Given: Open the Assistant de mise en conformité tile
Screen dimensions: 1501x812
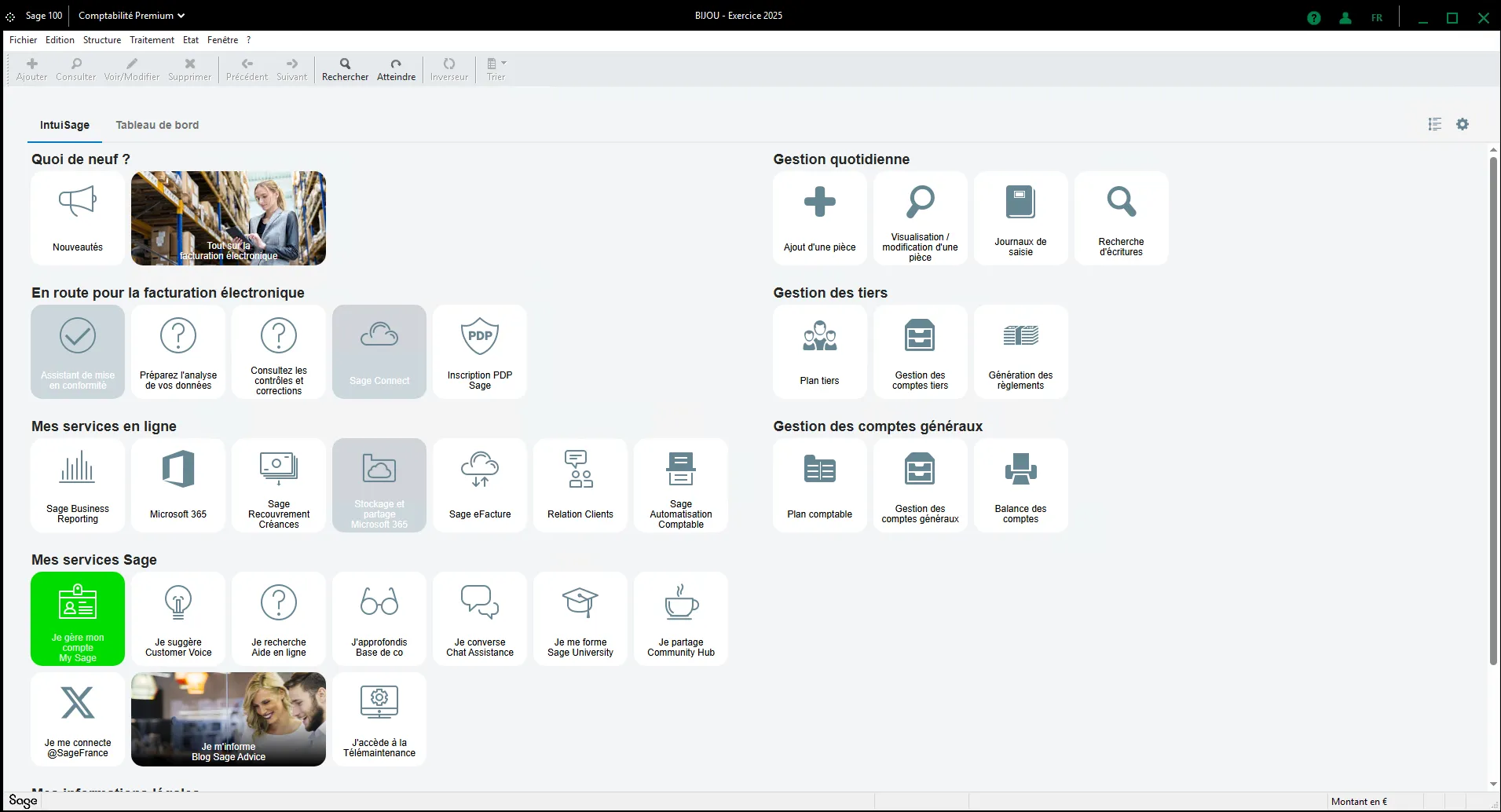Looking at the screenshot, I should tap(78, 352).
